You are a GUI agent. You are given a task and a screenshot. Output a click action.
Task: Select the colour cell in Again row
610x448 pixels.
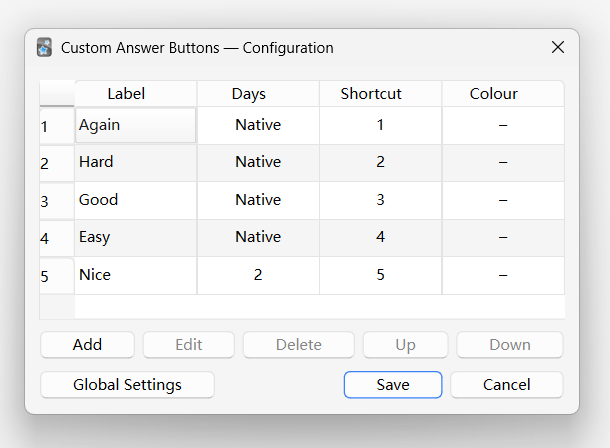point(503,125)
